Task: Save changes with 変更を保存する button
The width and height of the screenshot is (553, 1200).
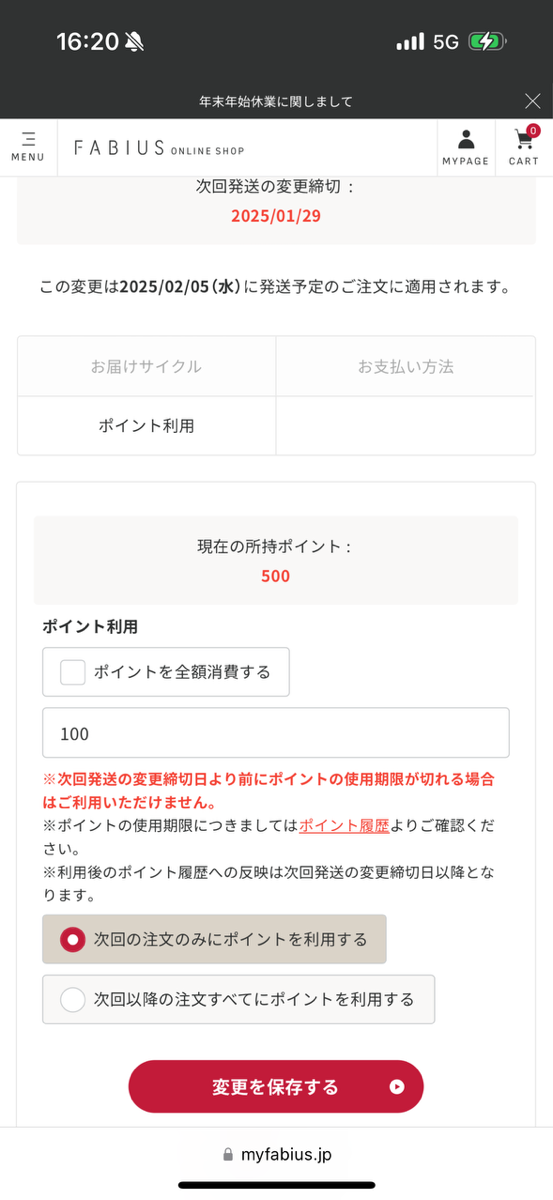Action: coord(276,1087)
